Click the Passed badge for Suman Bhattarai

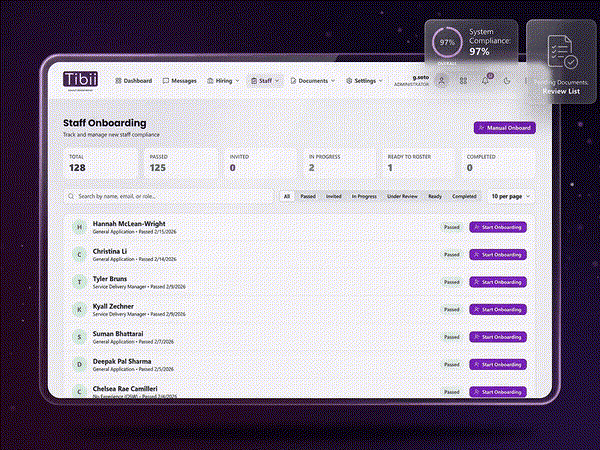[452, 337]
